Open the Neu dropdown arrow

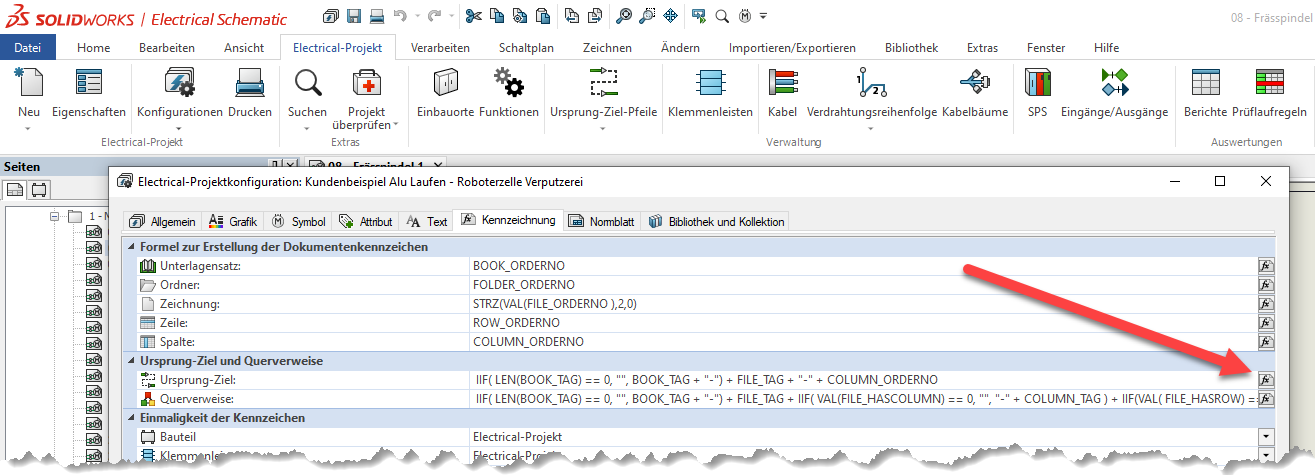pos(29,128)
